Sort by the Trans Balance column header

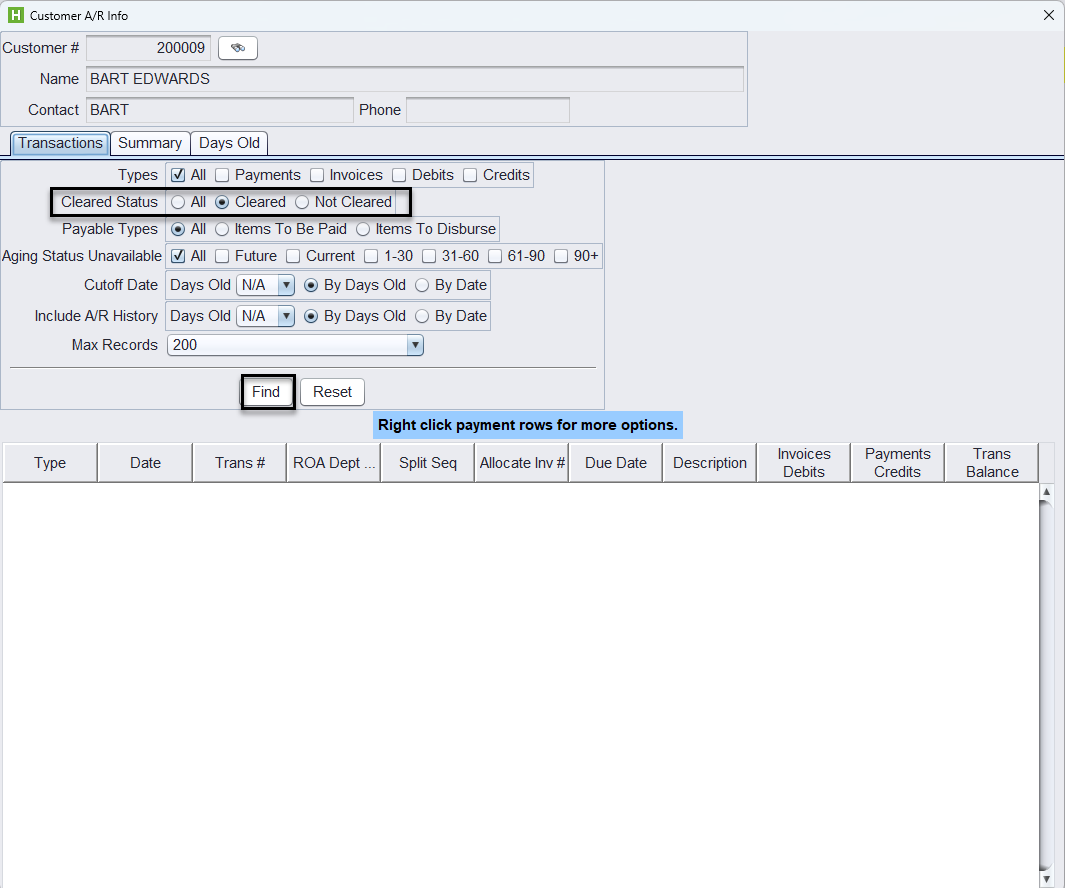(991, 463)
